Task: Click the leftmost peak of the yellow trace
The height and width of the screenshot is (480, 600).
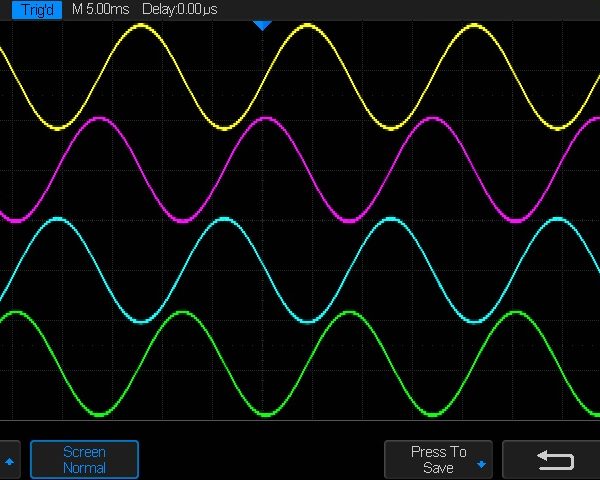Action: (x=141, y=24)
